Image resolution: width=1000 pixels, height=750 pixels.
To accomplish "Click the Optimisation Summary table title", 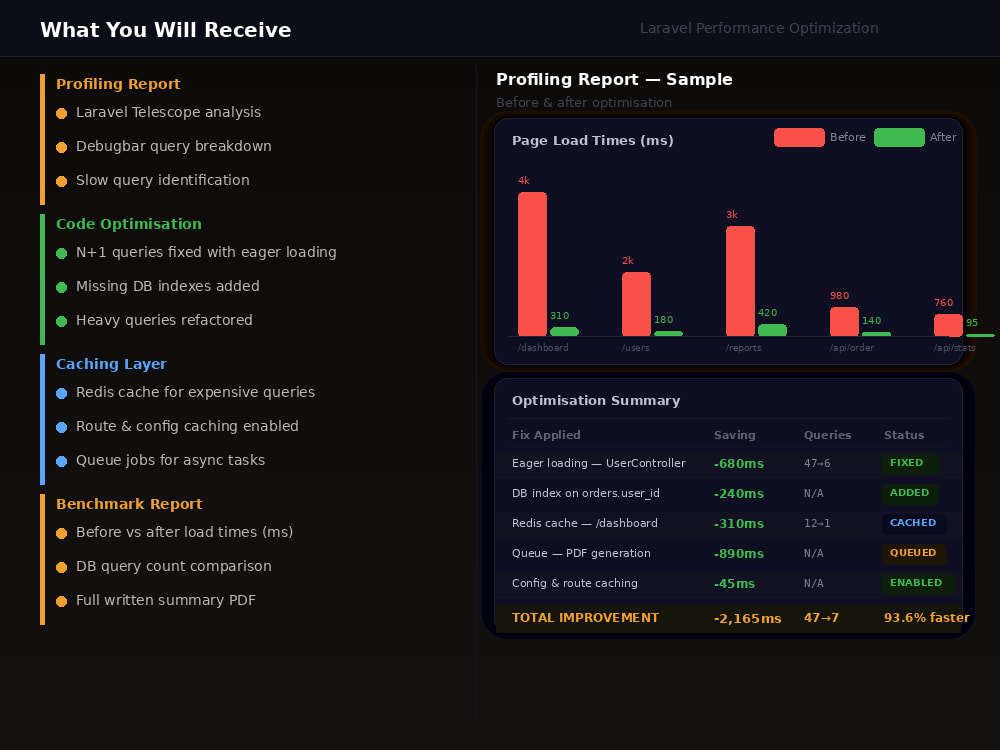I will tap(596, 401).
